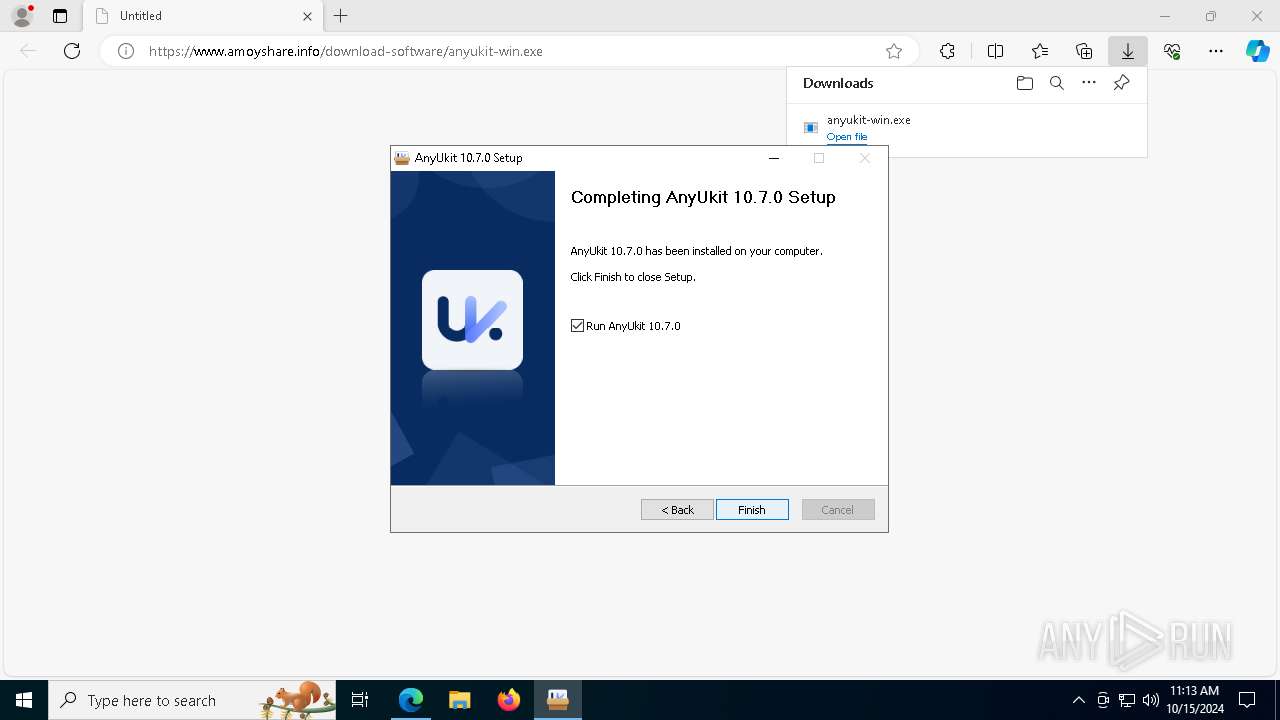Click the Downloads toolbar button

coord(1127,51)
